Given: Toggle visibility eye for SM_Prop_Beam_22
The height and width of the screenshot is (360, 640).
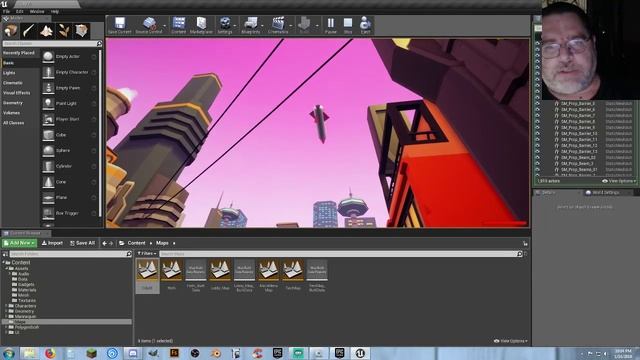Looking at the screenshot, I should 537,158.
